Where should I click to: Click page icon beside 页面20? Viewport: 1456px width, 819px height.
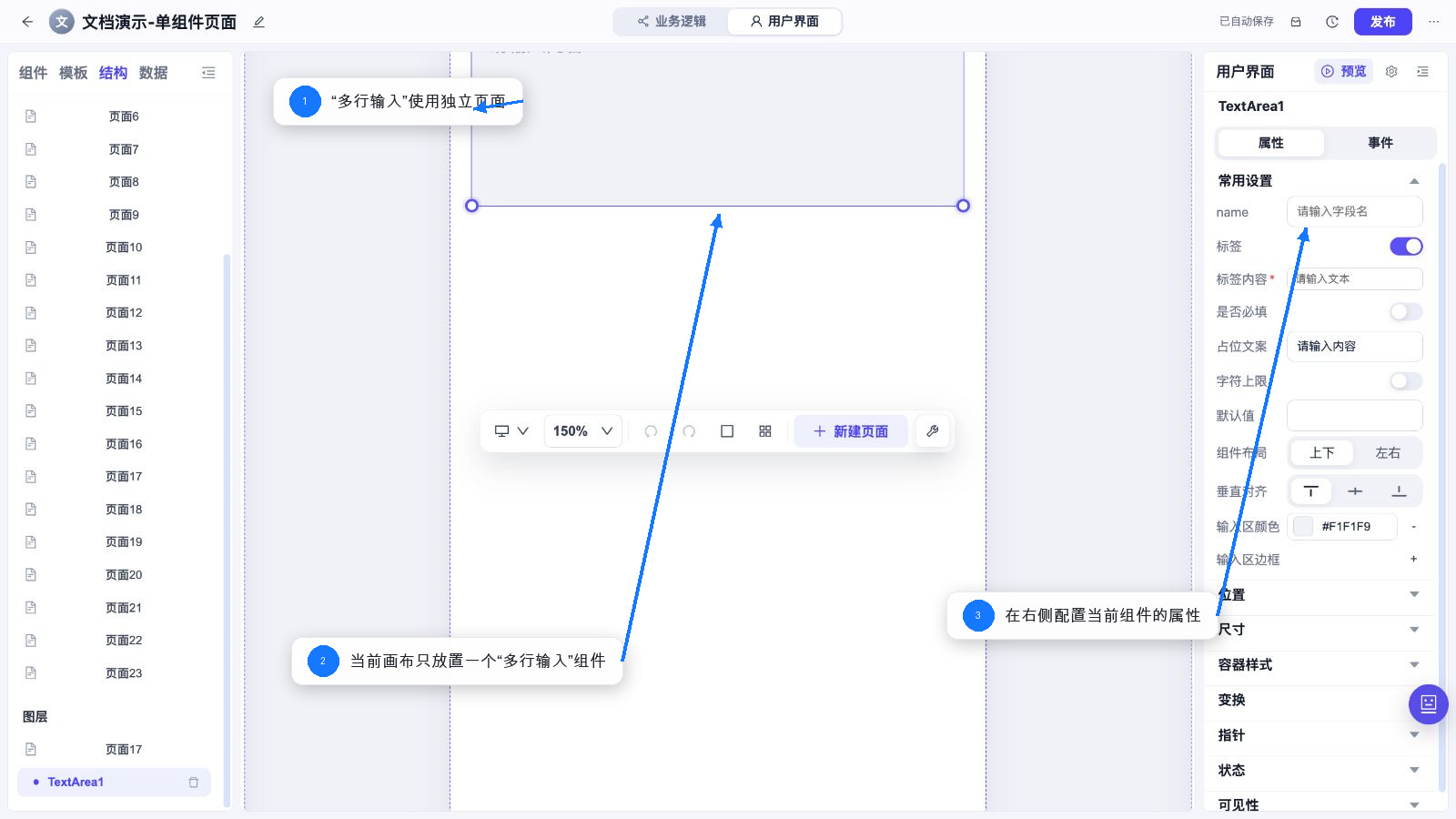[31, 575]
